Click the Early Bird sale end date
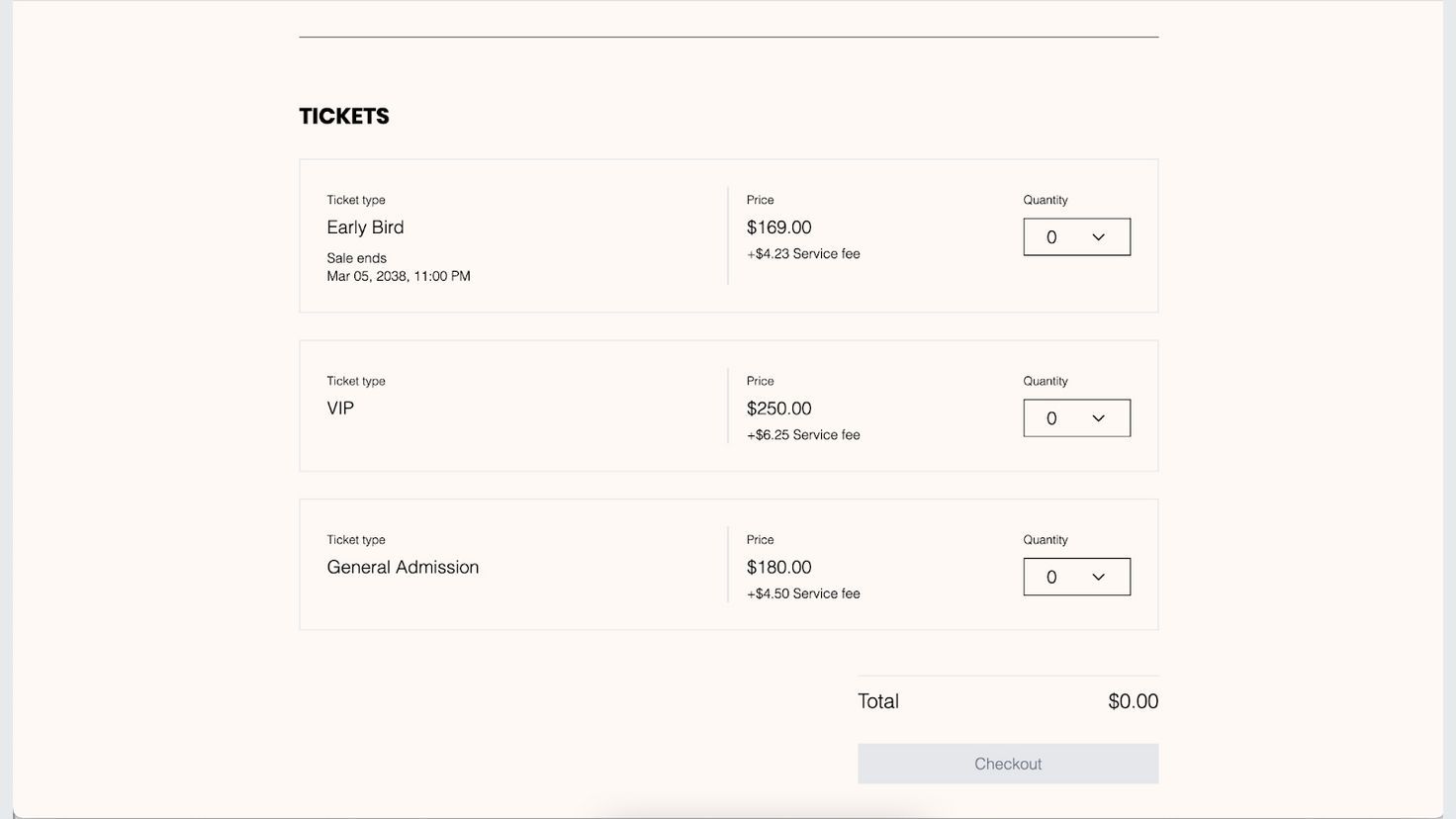 [399, 276]
